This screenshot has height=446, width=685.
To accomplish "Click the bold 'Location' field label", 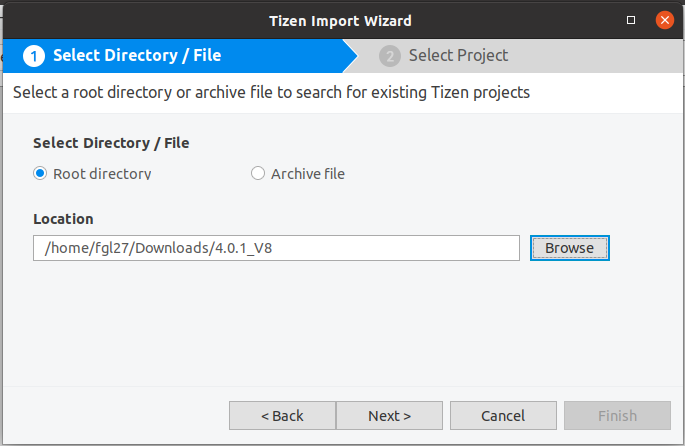I will pos(63,219).
